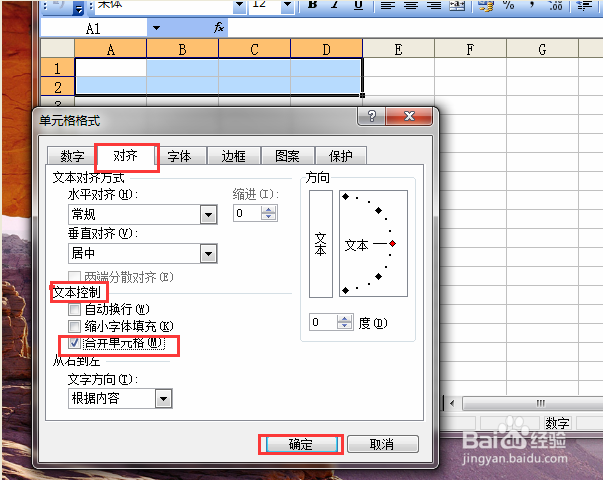Toggle bold formatting in the toolbar
Screen dimensions: 603x480
coord(313,5)
